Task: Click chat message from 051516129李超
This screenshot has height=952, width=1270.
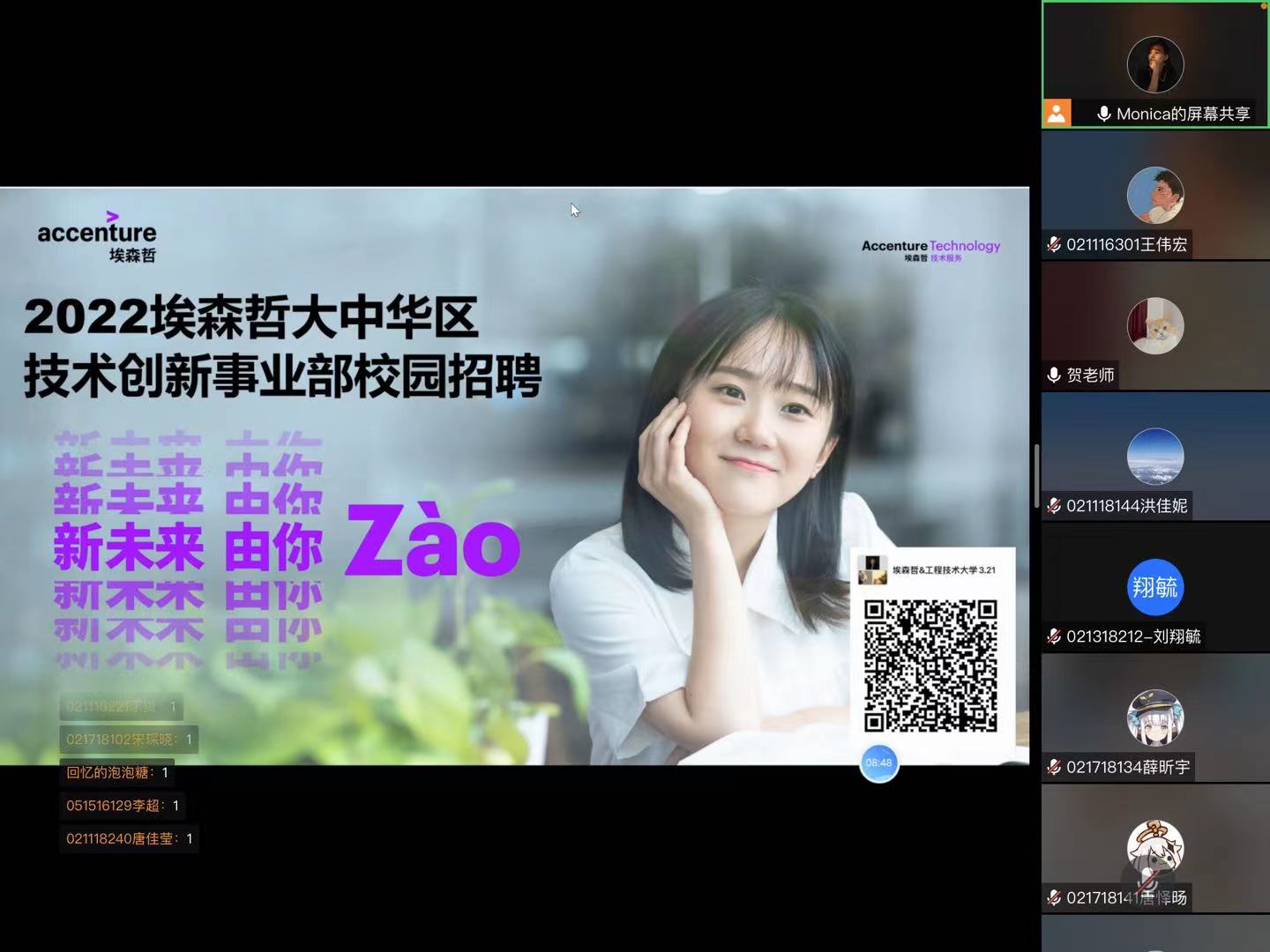Action: [x=123, y=806]
